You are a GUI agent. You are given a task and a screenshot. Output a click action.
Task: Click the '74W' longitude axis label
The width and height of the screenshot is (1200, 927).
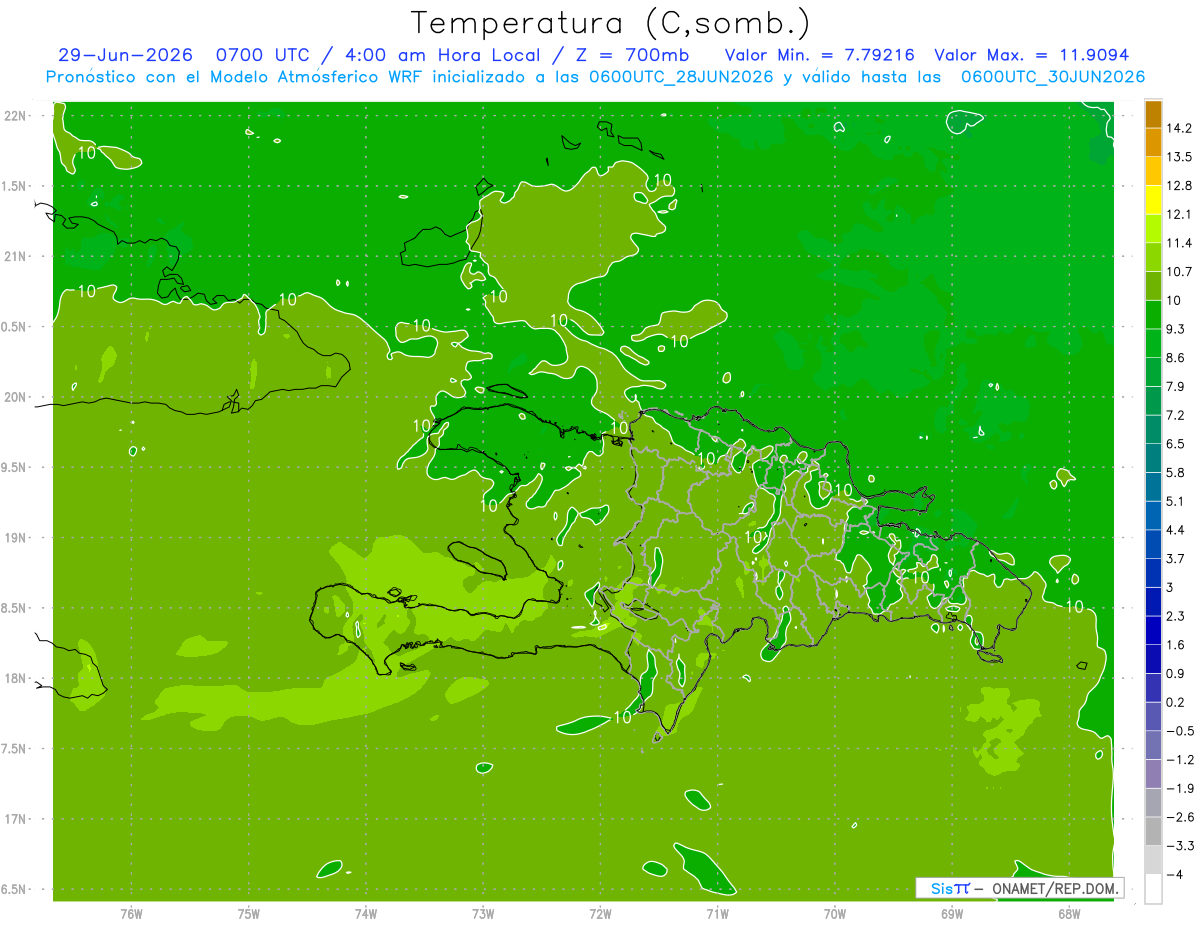click(x=366, y=914)
